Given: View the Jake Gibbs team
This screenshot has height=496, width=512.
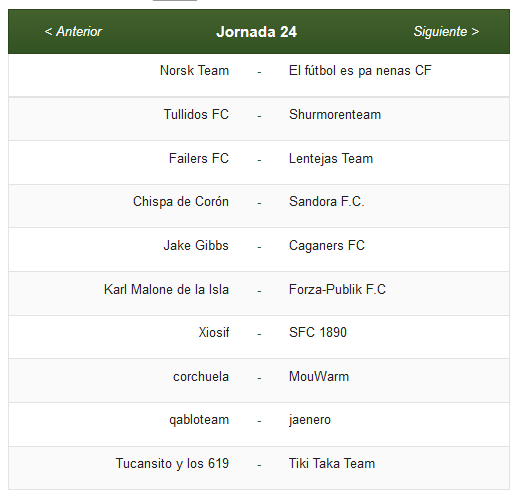Looking at the screenshot, I should (x=196, y=245).
